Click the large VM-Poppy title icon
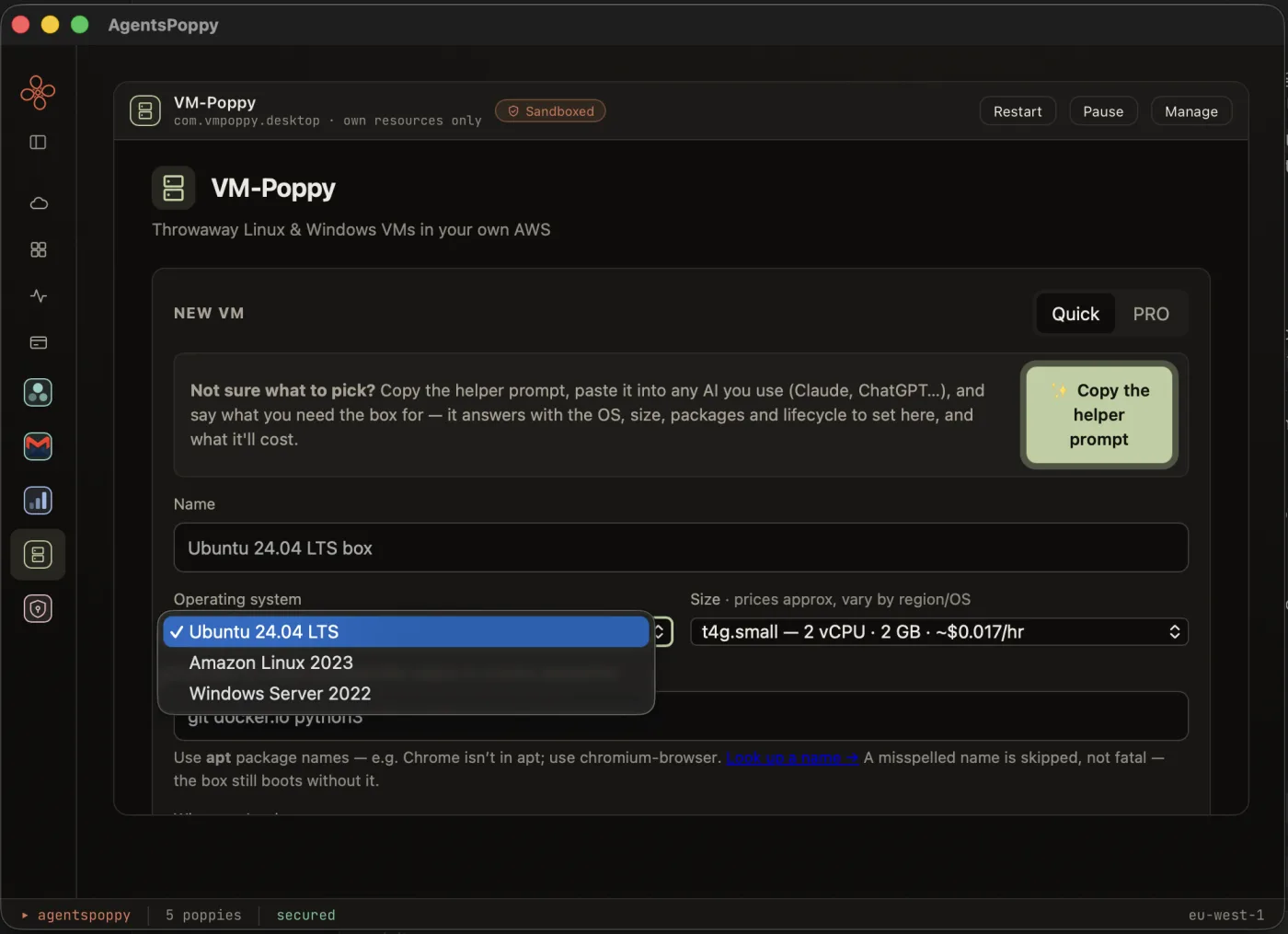The image size is (1288, 934). click(x=174, y=189)
